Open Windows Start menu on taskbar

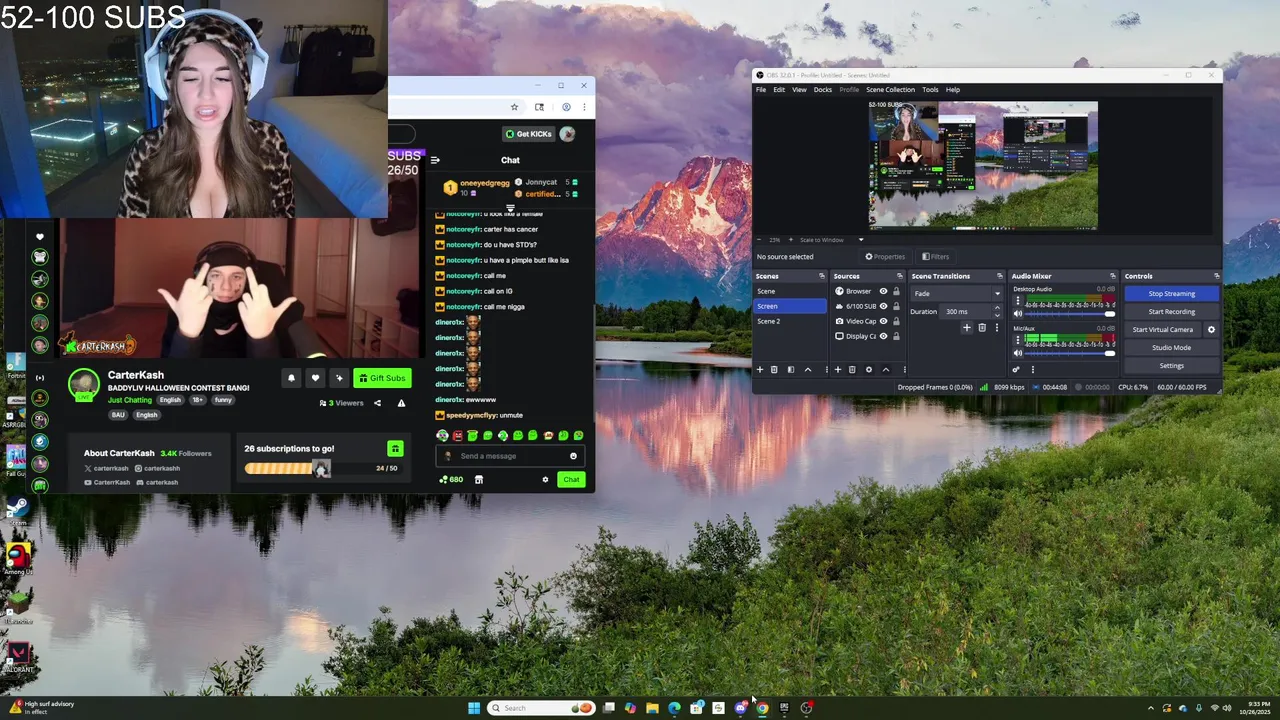pos(473,708)
